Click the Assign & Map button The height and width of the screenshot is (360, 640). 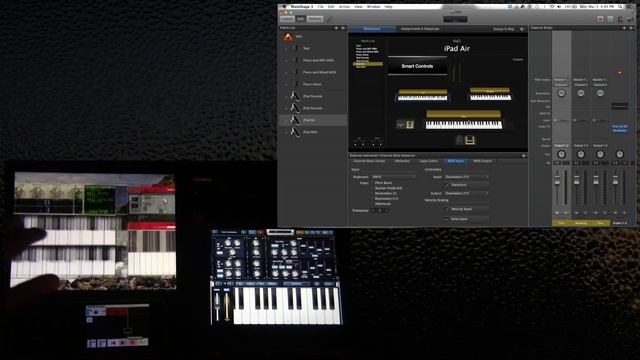[504, 29]
